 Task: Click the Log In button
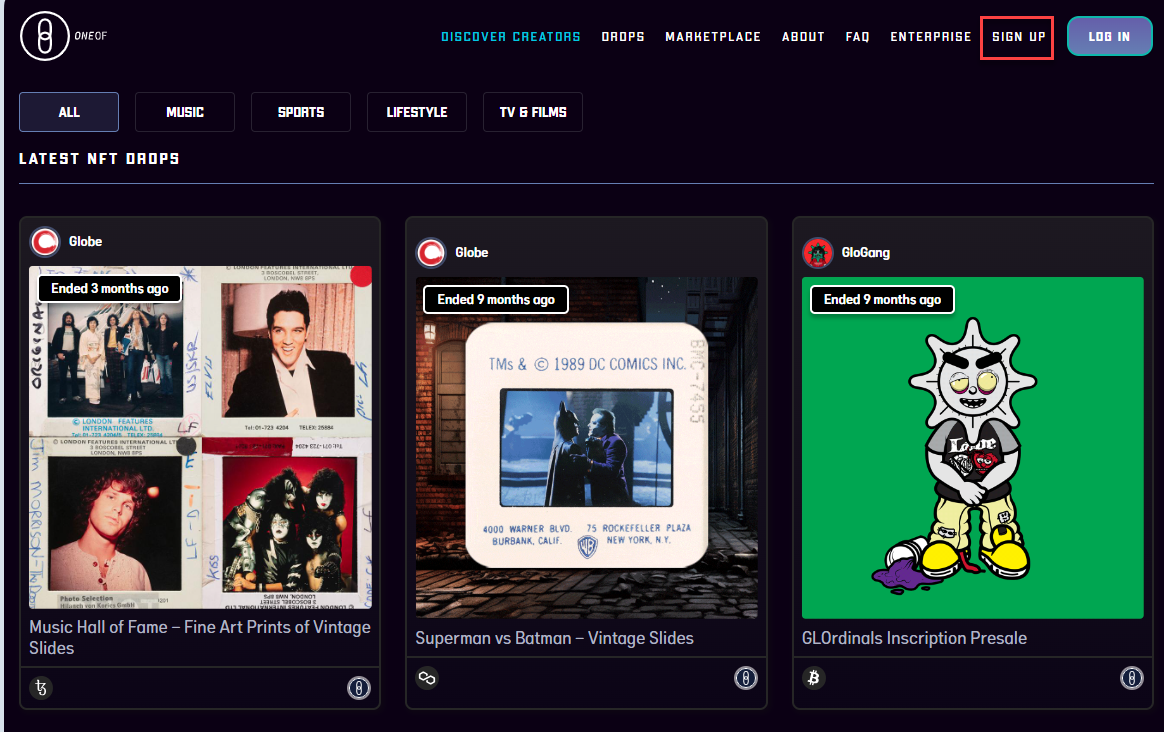[x=1109, y=36]
